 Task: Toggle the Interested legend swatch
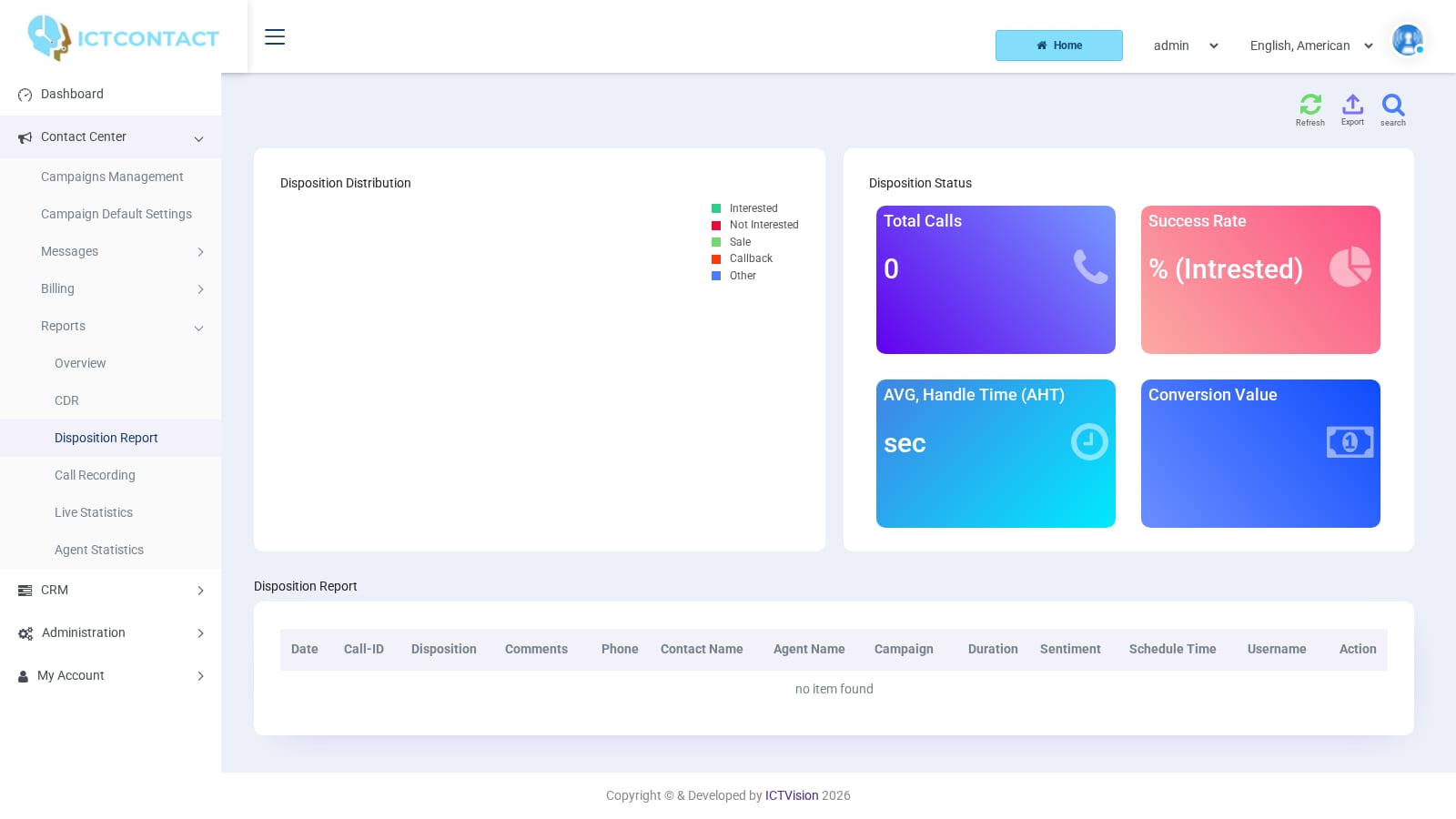coord(716,208)
